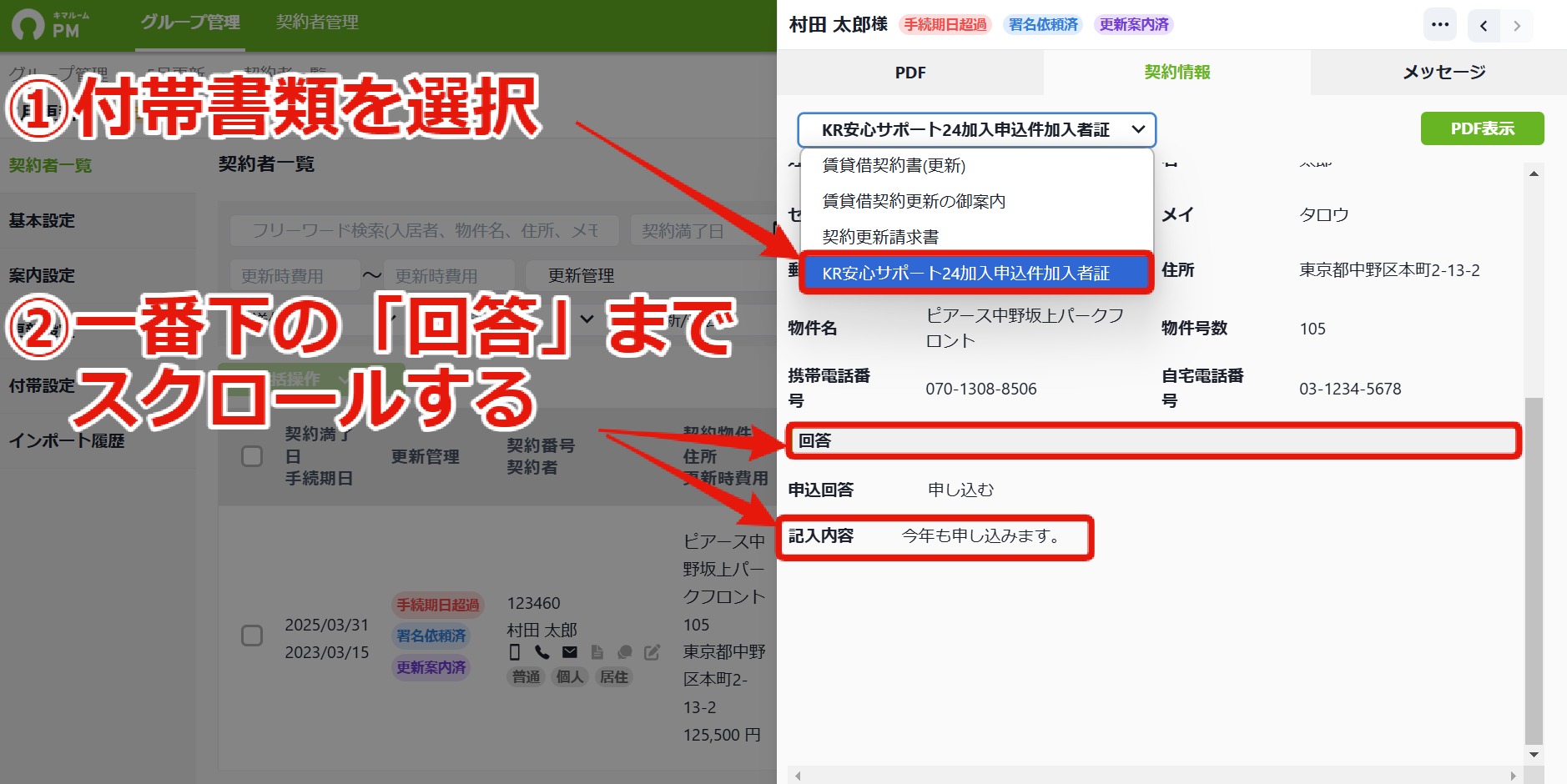Go to next contractor with right chevron
1567x784 pixels.
click(1517, 26)
